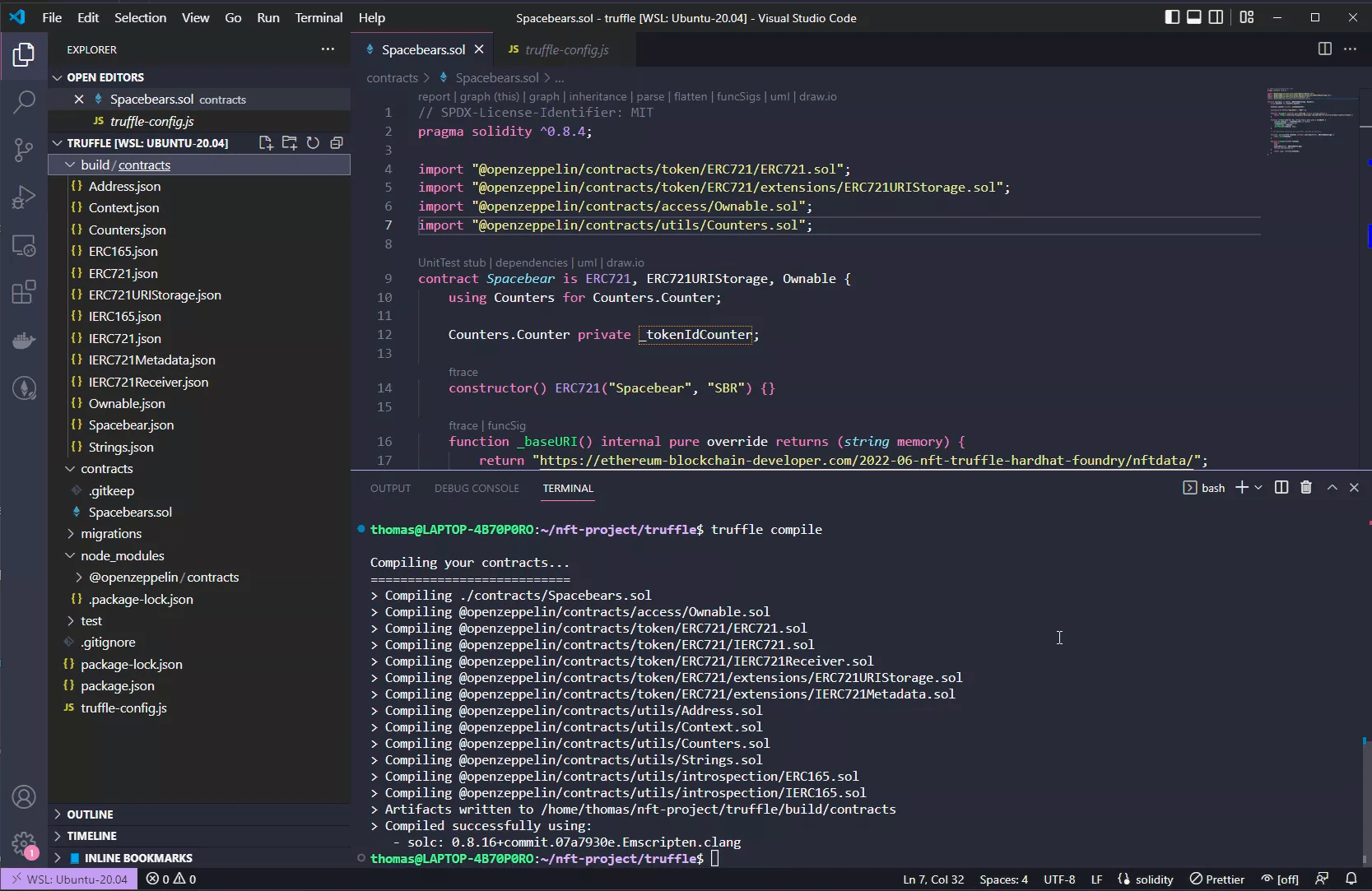This screenshot has height=891, width=1372.
Task: Click Ln 7, Col 32 in status bar
Action: (x=933, y=879)
